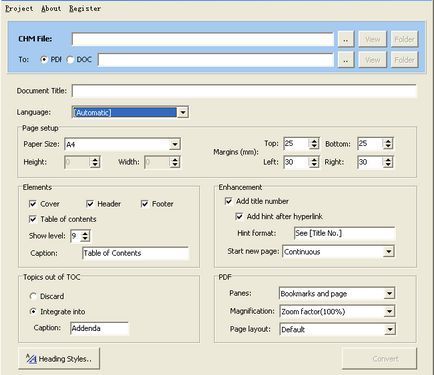This screenshot has width=434, height=375.
Task: Open the Project menu
Action: [x=19, y=9]
